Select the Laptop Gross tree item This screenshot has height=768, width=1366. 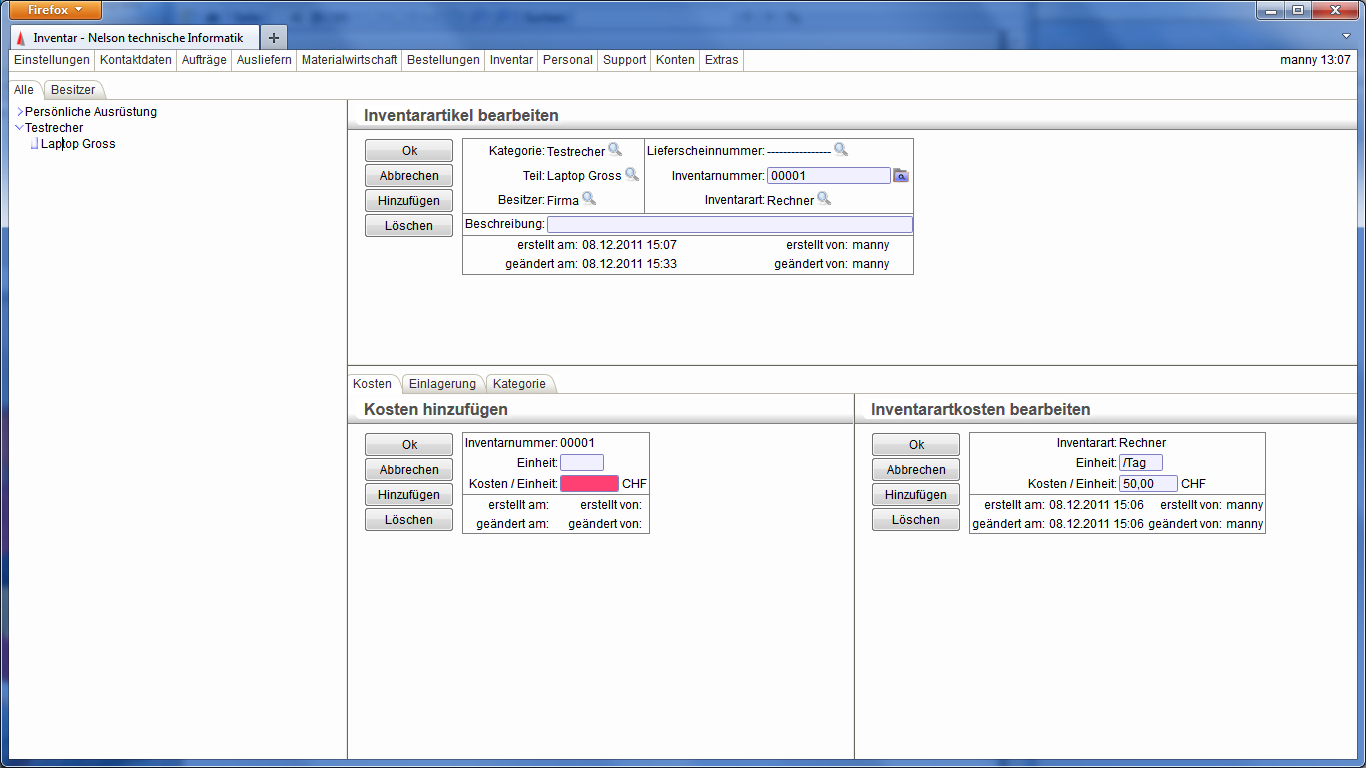click(x=78, y=144)
